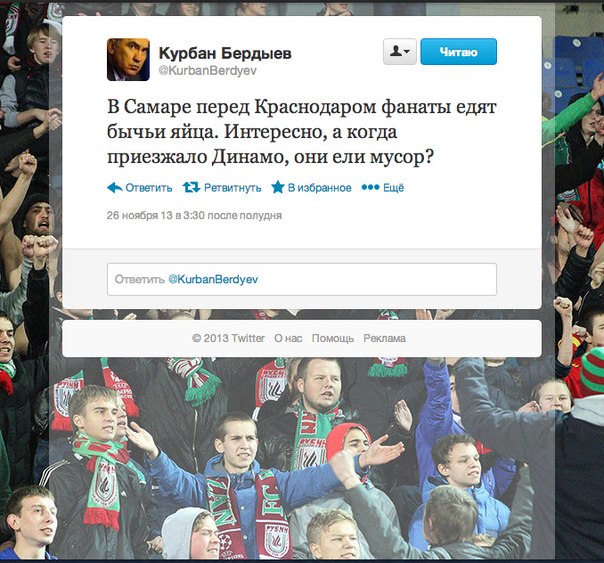604x563 pixels.
Task: Open the user actions person dropdown
Action: (x=400, y=51)
